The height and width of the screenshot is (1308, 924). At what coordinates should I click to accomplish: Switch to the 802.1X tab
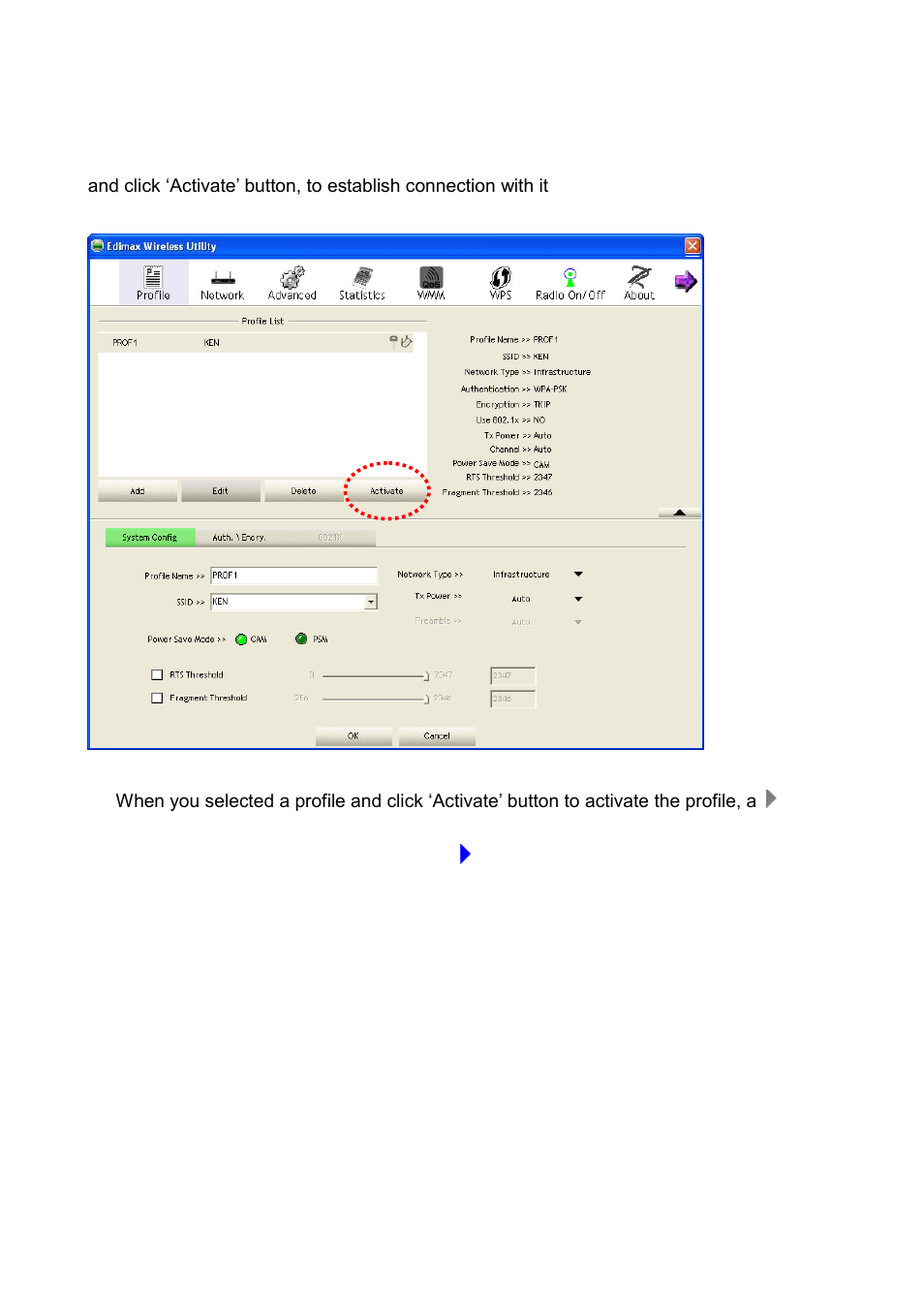point(330,537)
